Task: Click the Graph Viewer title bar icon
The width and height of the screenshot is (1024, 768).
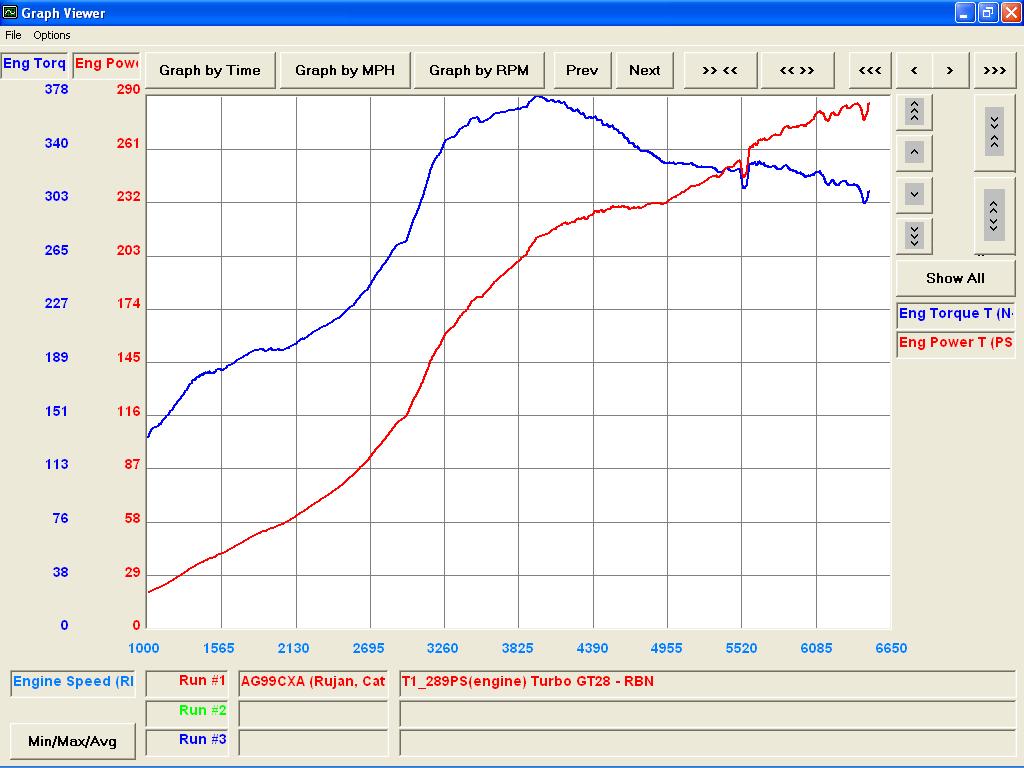Action: pyautogui.click(x=10, y=12)
